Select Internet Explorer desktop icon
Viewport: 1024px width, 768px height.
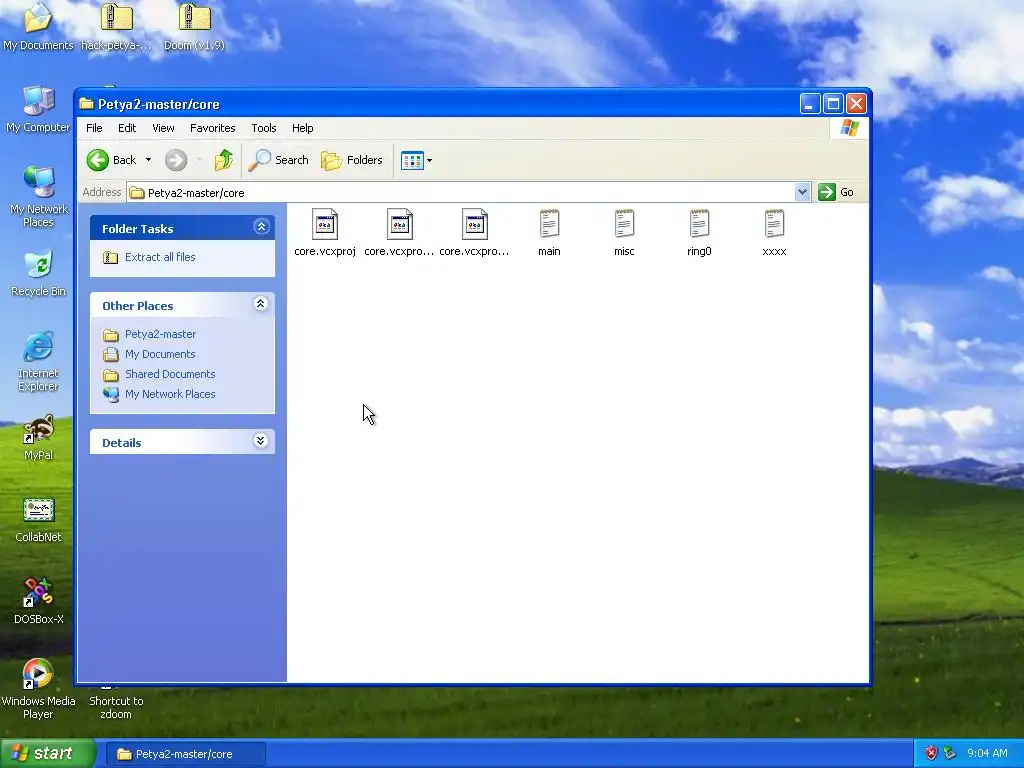(x=38, y=360)
